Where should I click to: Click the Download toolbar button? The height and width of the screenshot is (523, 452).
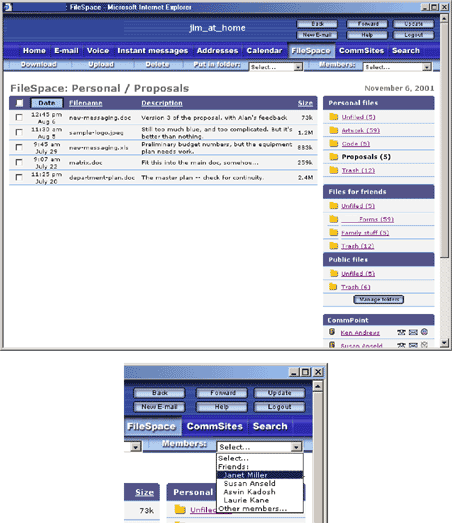click(x=38, y=64)
